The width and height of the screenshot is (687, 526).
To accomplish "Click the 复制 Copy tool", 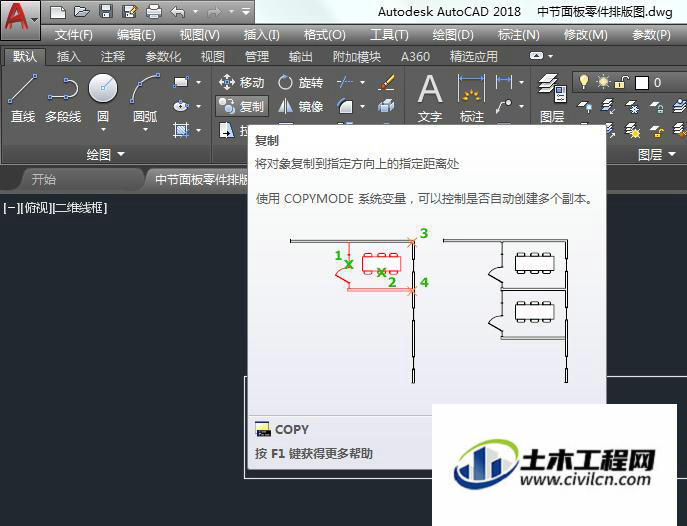I will pyautogui.click(x=241, y=106).
